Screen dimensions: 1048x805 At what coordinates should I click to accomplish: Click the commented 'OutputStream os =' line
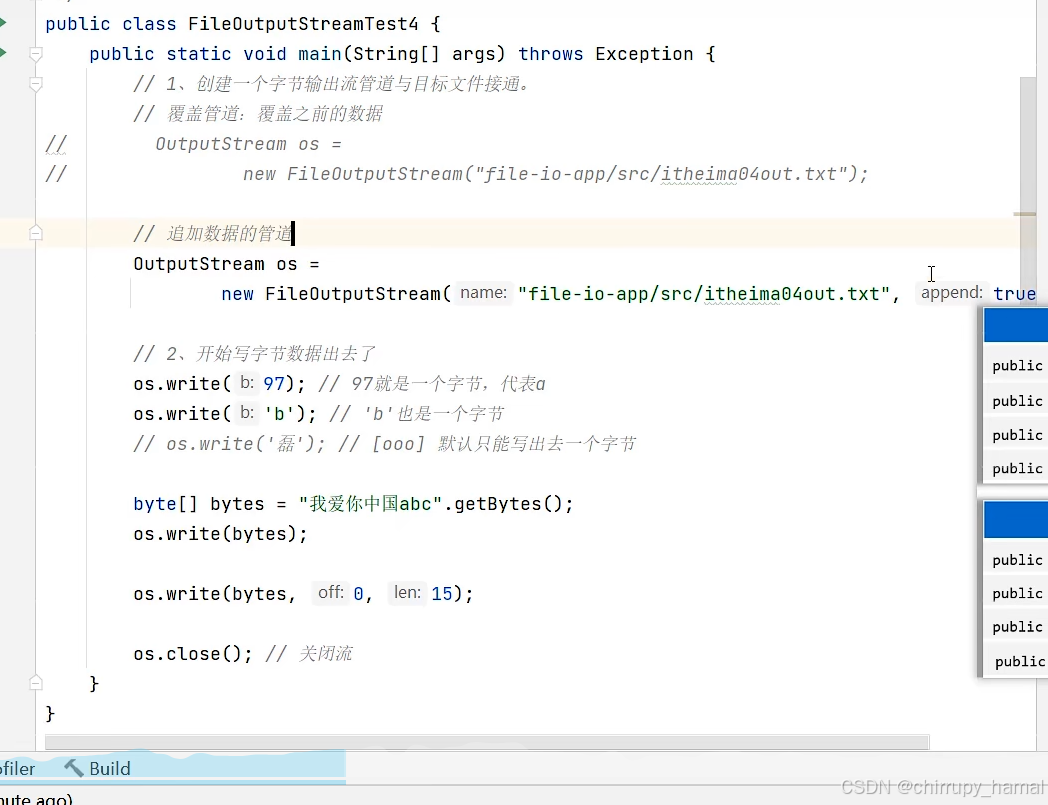point(248,144)
